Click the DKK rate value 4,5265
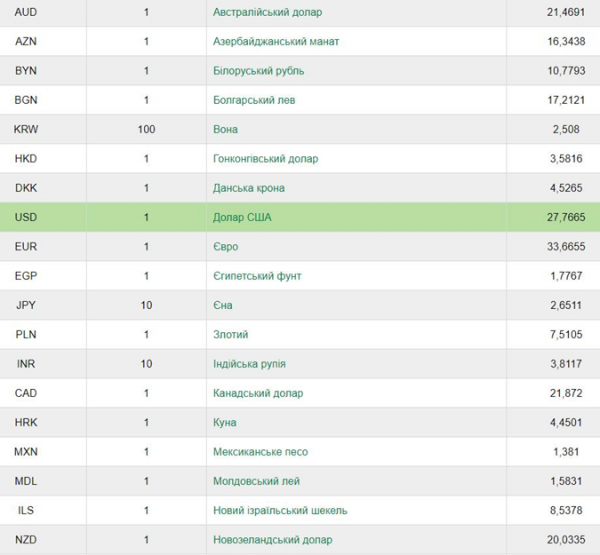The image size is (600, 555). pyautogui.click(x=566, y=188)
